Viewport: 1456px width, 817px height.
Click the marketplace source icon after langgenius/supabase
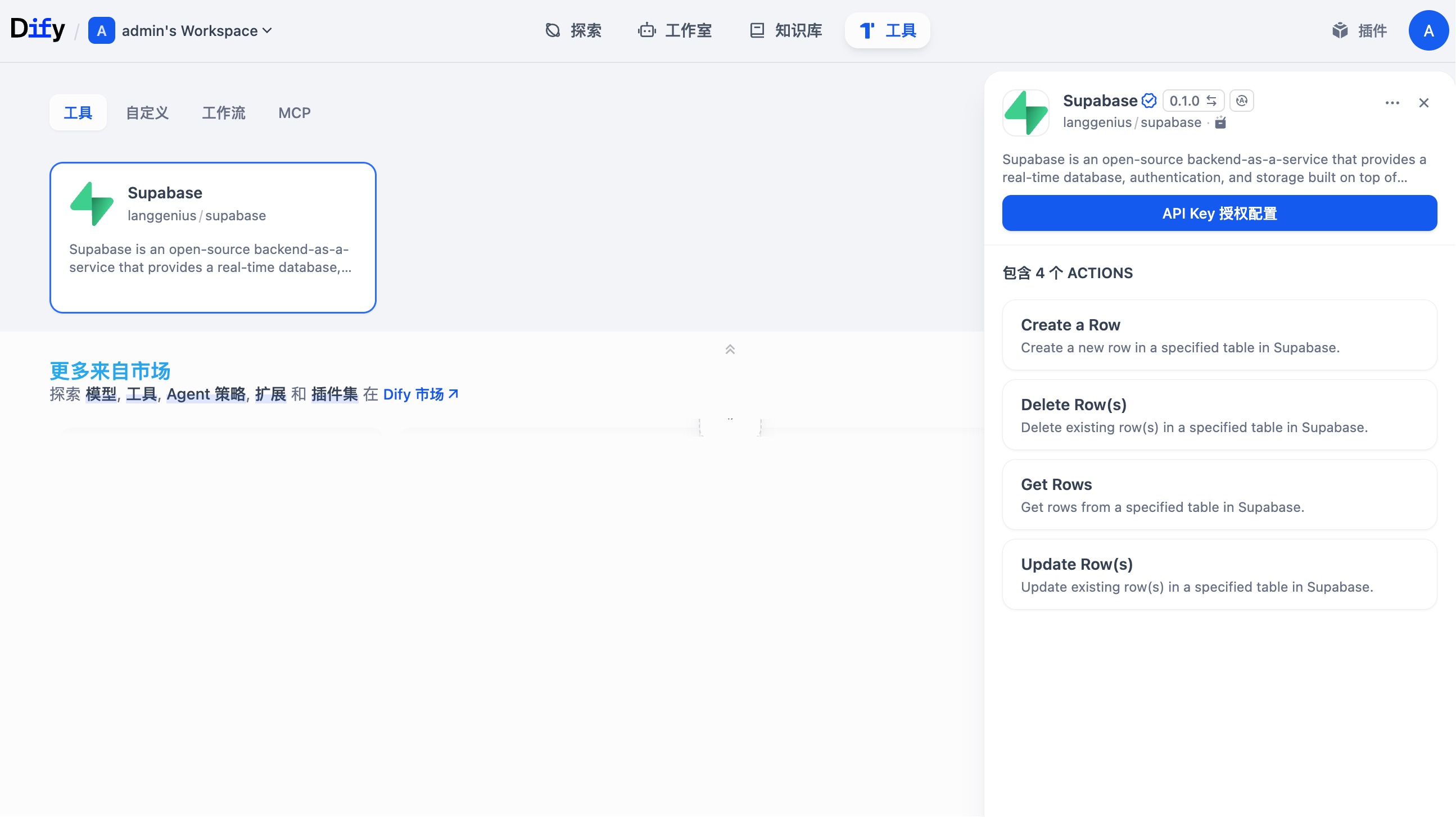pos(1221,122)
